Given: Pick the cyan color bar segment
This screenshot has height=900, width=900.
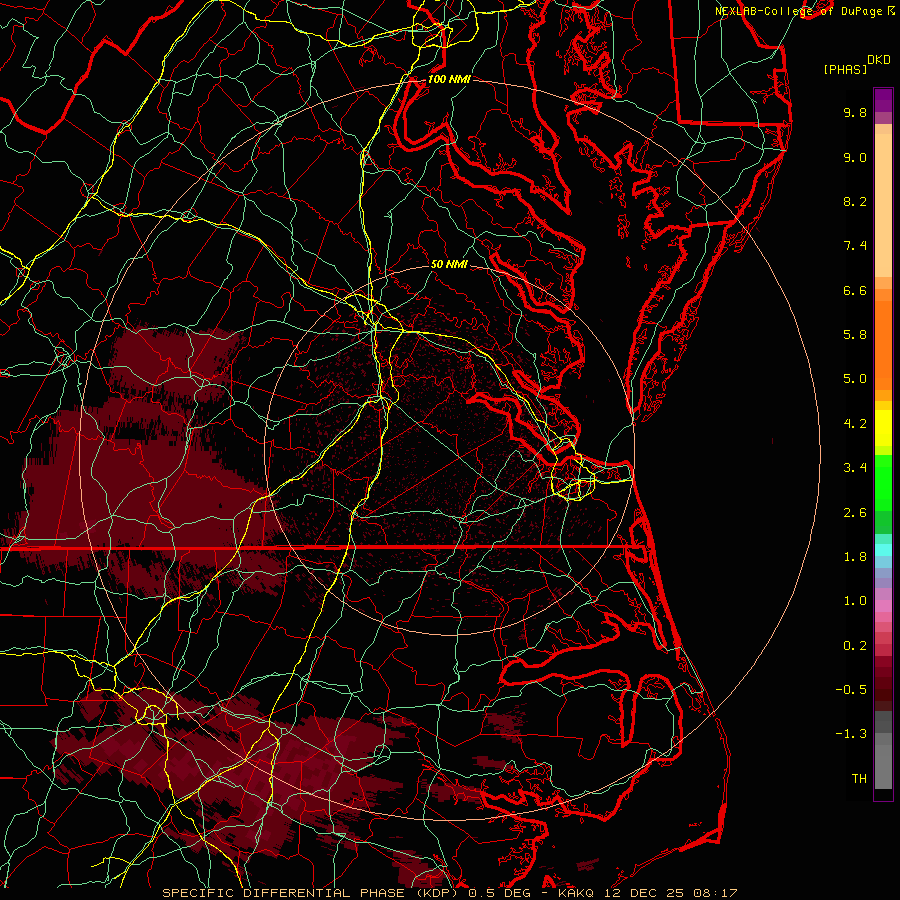Looking at the screenshot, I should tap(883, 550).
